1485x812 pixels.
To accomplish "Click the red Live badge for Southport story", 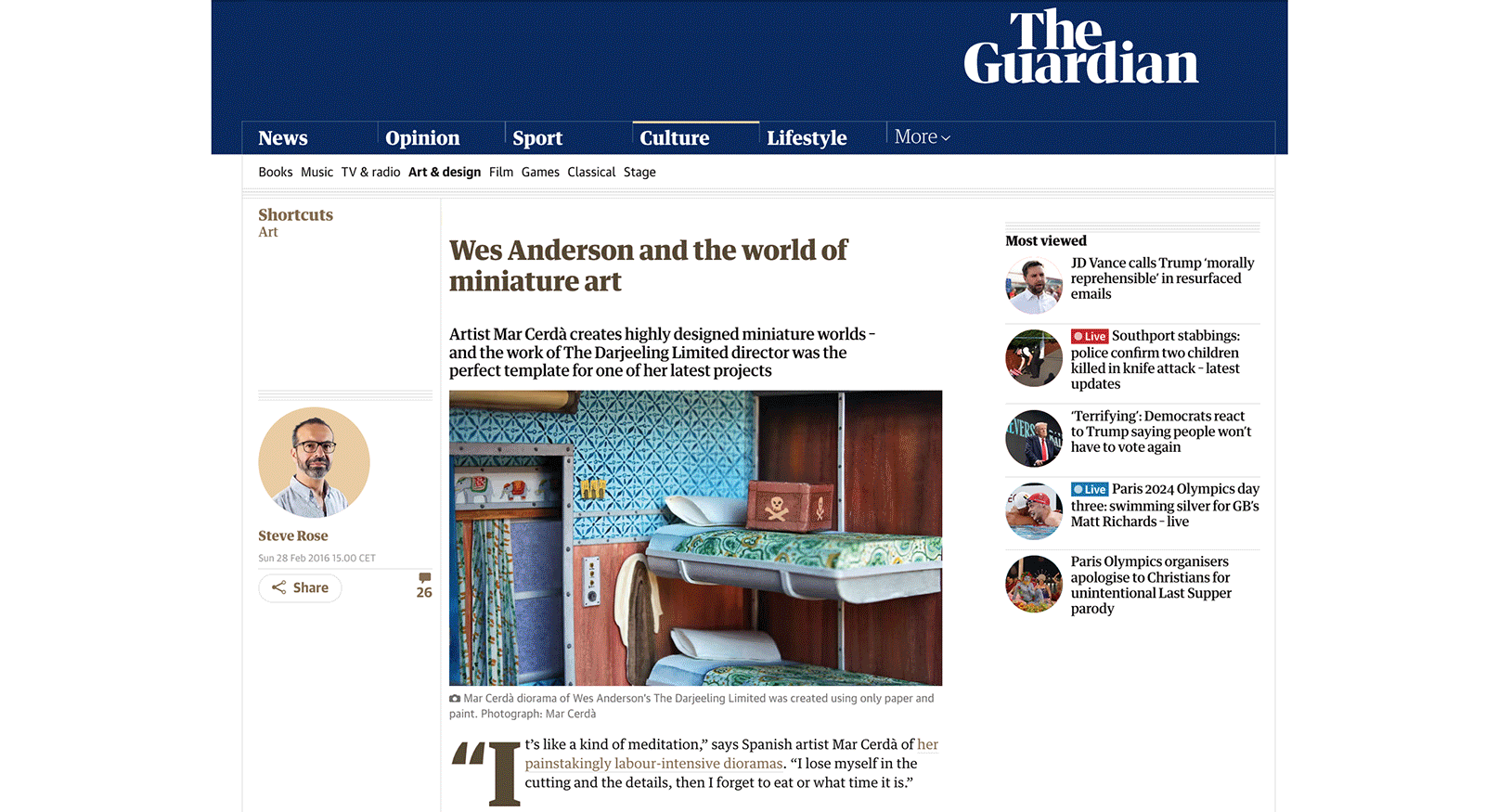I will point(1090,336).
